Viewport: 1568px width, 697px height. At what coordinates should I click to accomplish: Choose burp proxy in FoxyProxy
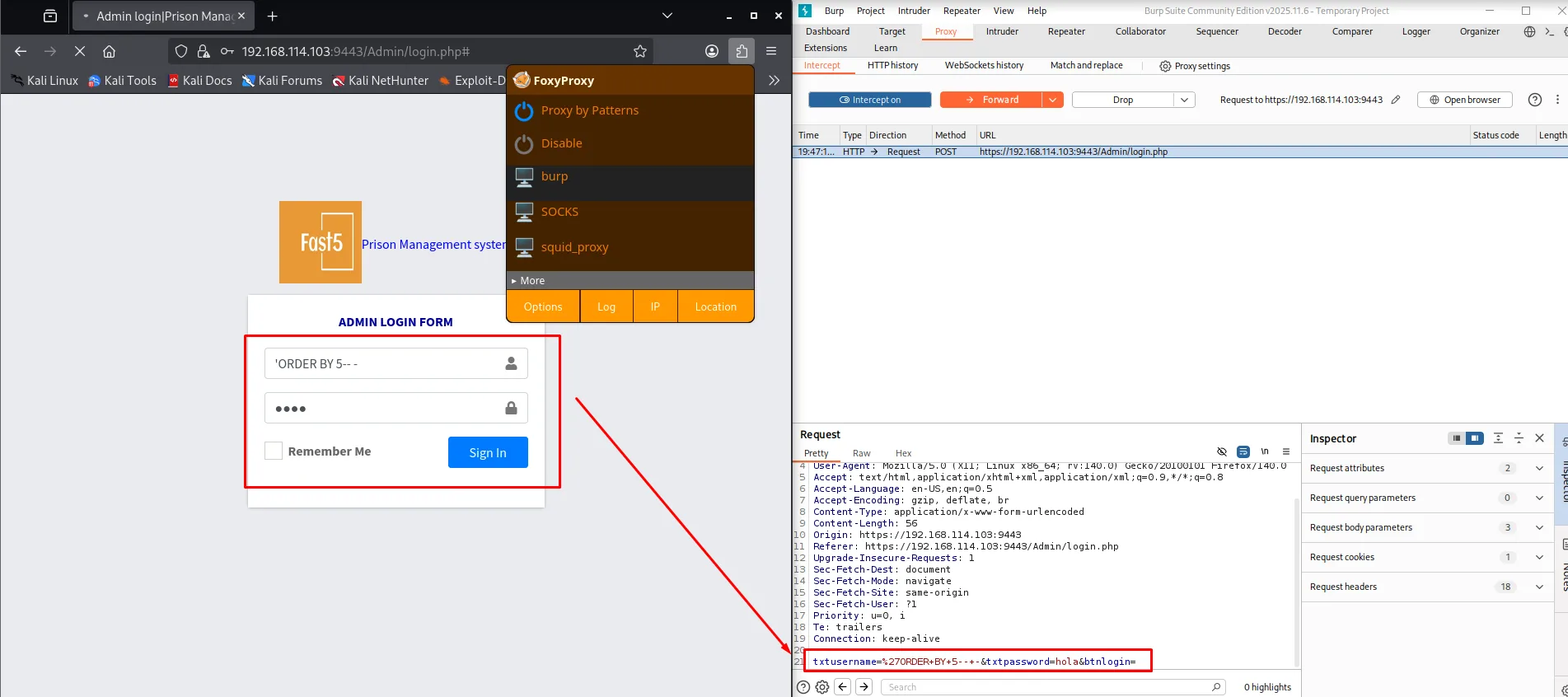(x=630, y=177)
